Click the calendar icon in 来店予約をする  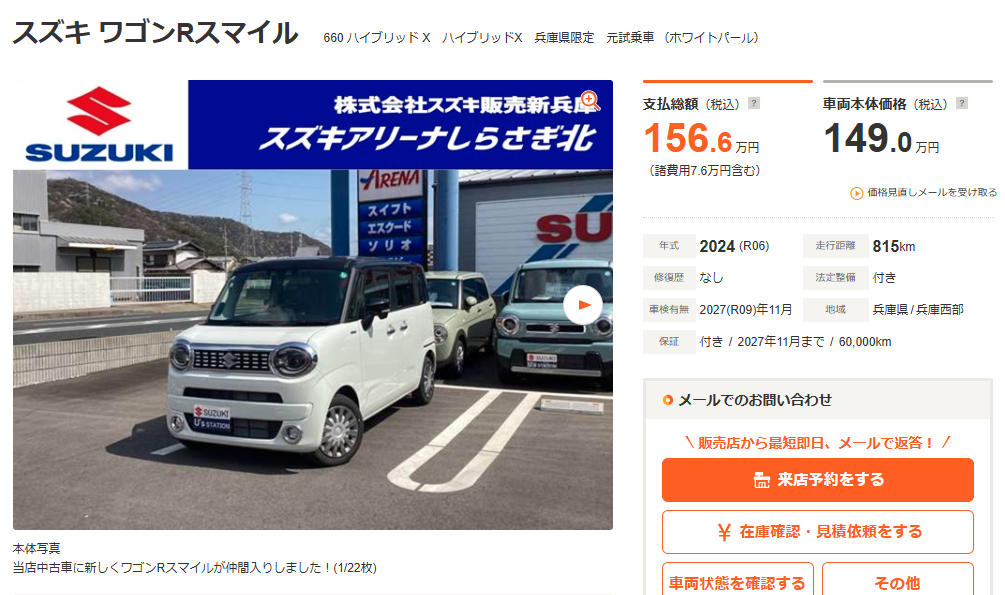coord(761,480)
